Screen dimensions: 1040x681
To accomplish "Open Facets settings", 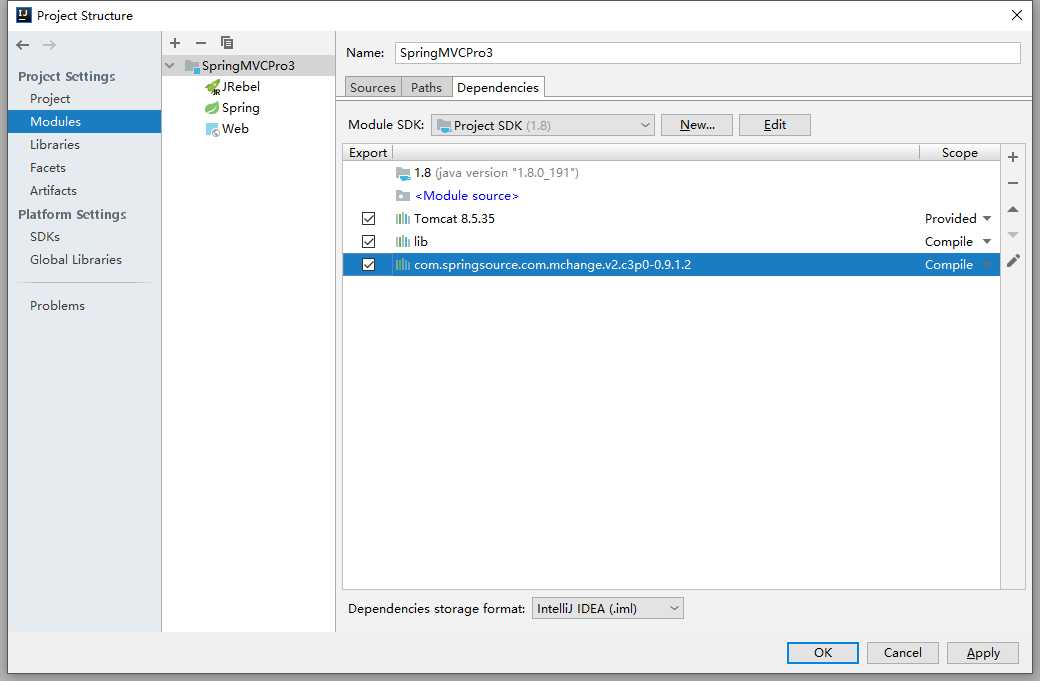I will point(48,168).
